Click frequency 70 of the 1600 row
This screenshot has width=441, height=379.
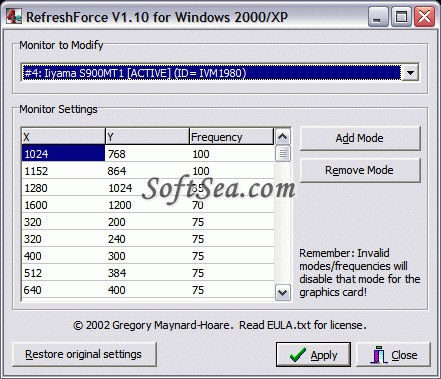click(198, 205)
